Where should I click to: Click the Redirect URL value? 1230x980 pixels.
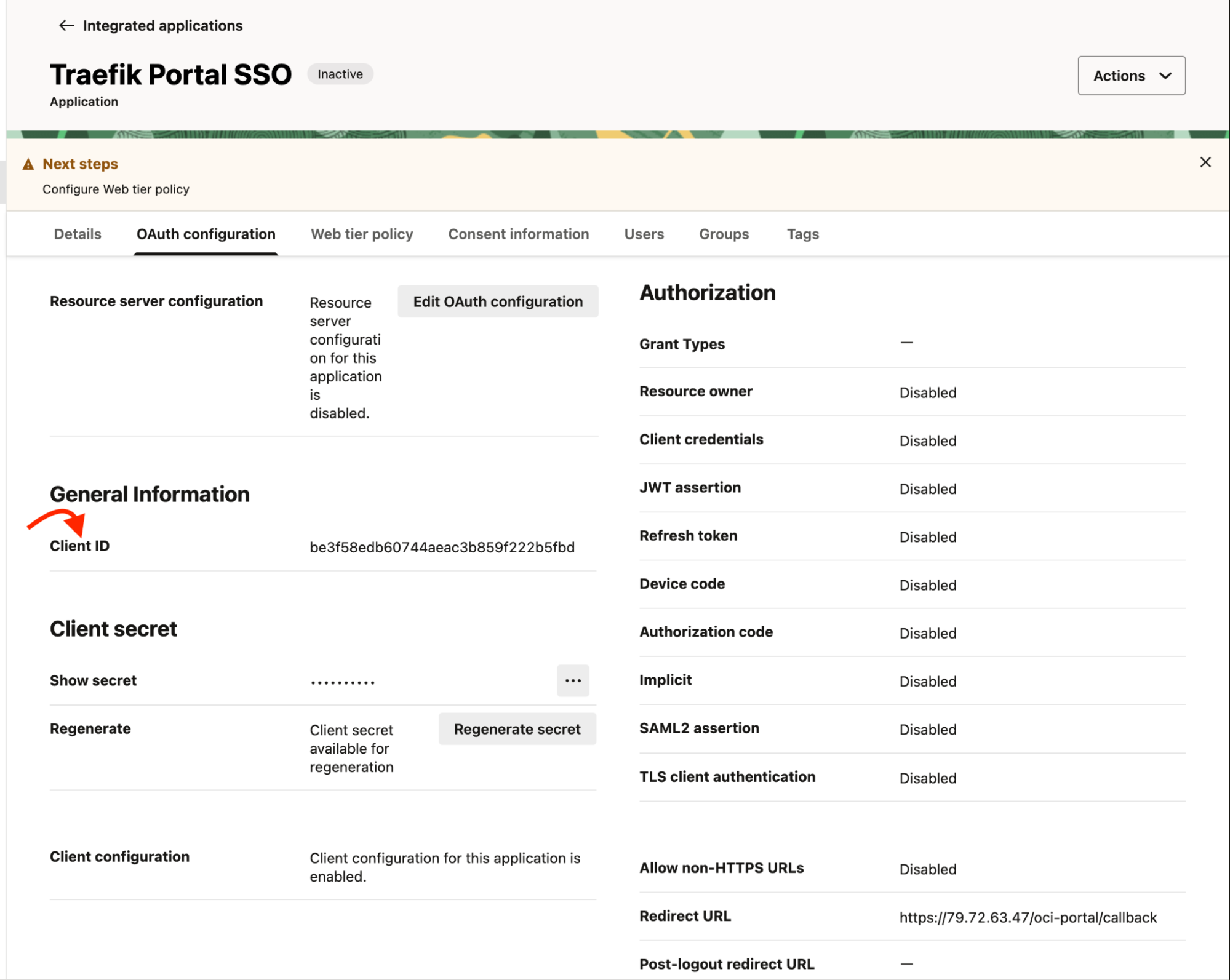tap(1028, 917)
